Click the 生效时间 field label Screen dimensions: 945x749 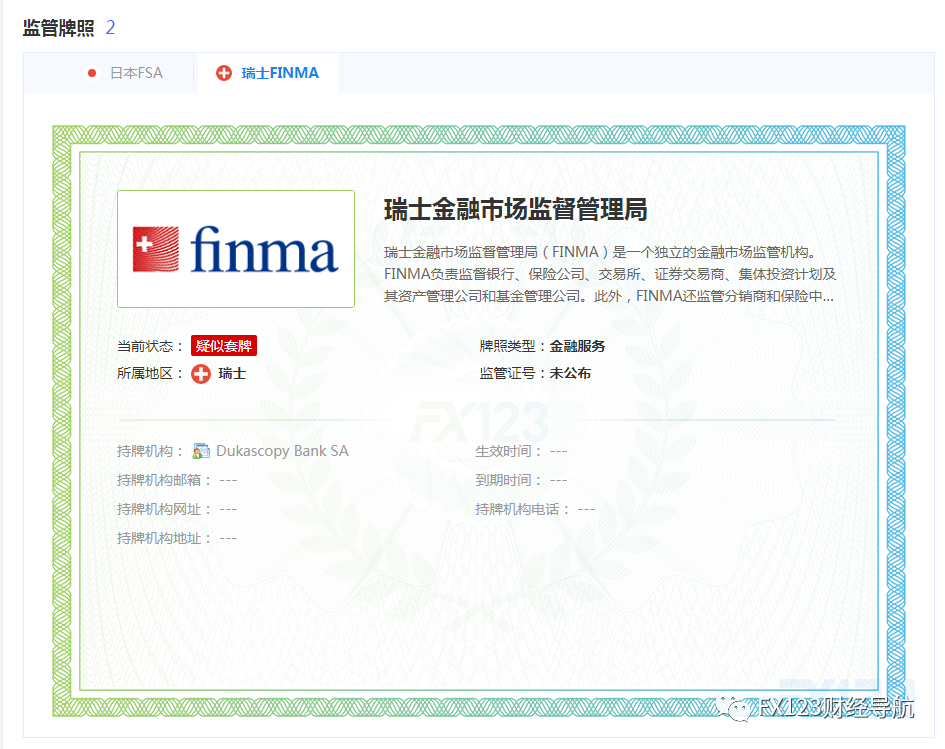(x=508, y=451)
